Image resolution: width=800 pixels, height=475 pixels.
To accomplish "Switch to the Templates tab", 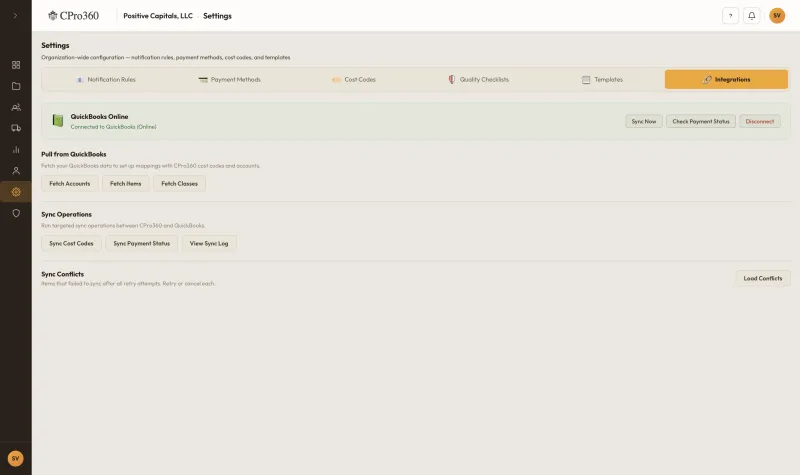I will [602, 80].
